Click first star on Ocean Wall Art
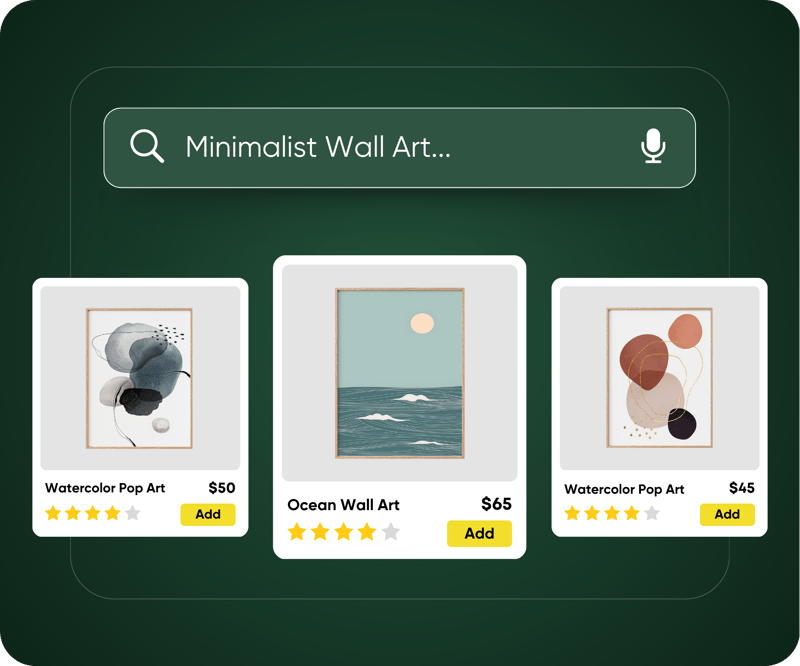 click(x=297, y=532)
